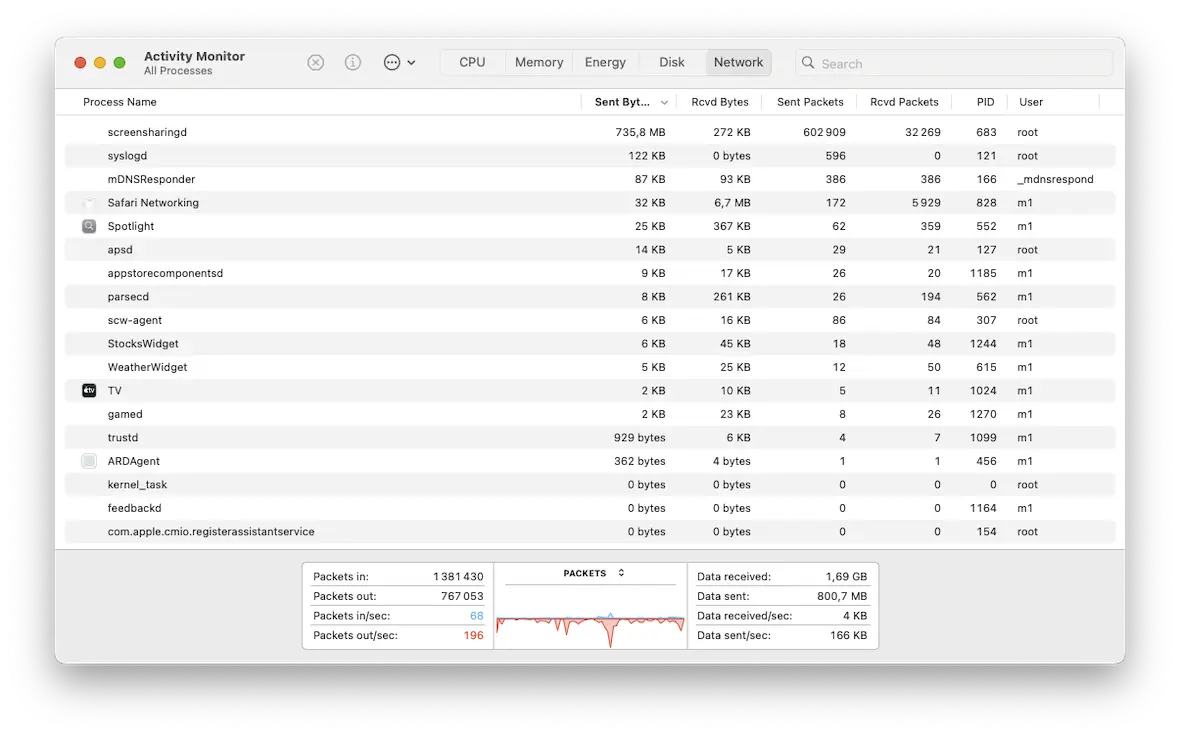Sort by the Rcvd Packets column header
The image size is (1180, 736).
[x=903, y=101]
